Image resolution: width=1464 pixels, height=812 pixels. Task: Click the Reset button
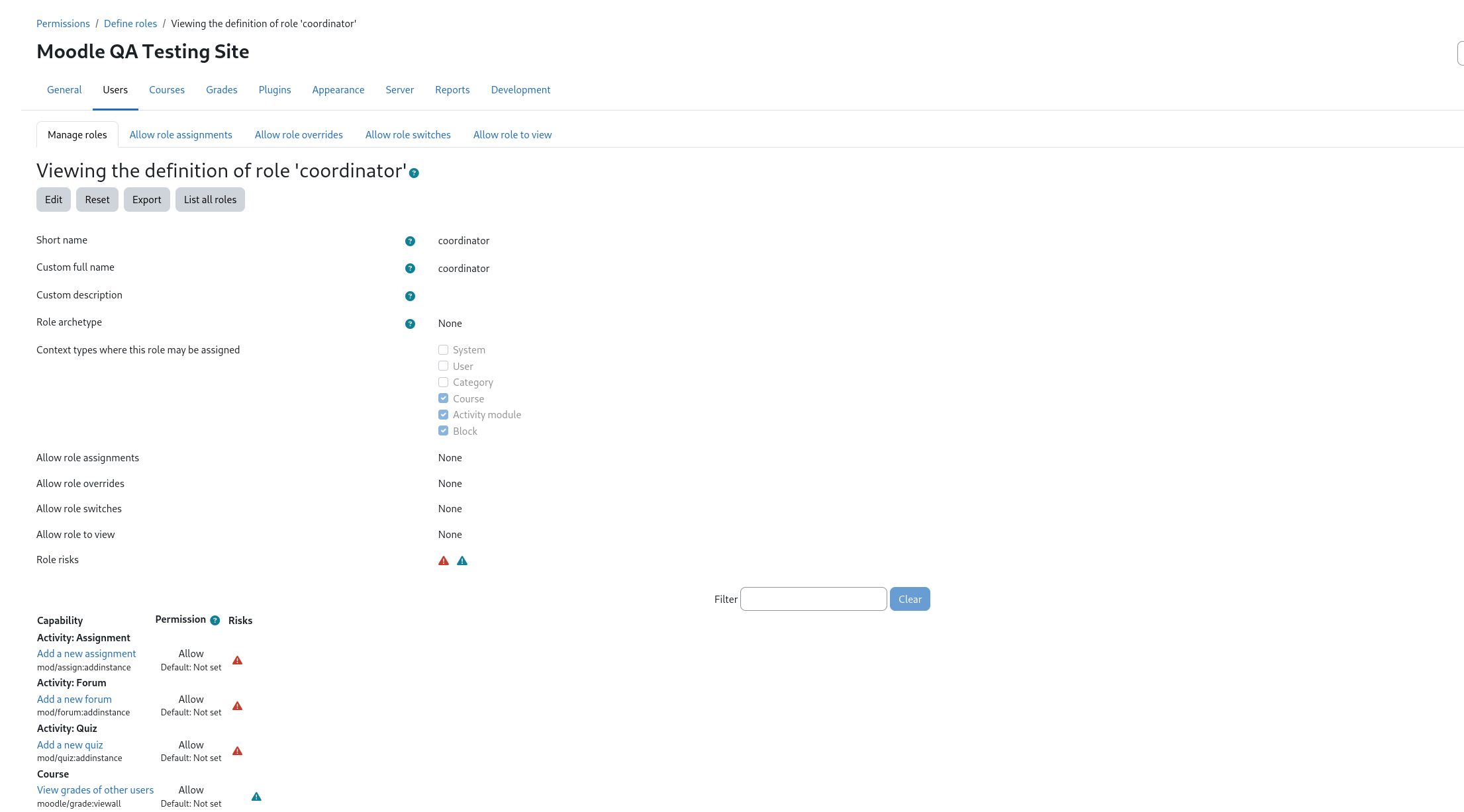pos(97,200)
